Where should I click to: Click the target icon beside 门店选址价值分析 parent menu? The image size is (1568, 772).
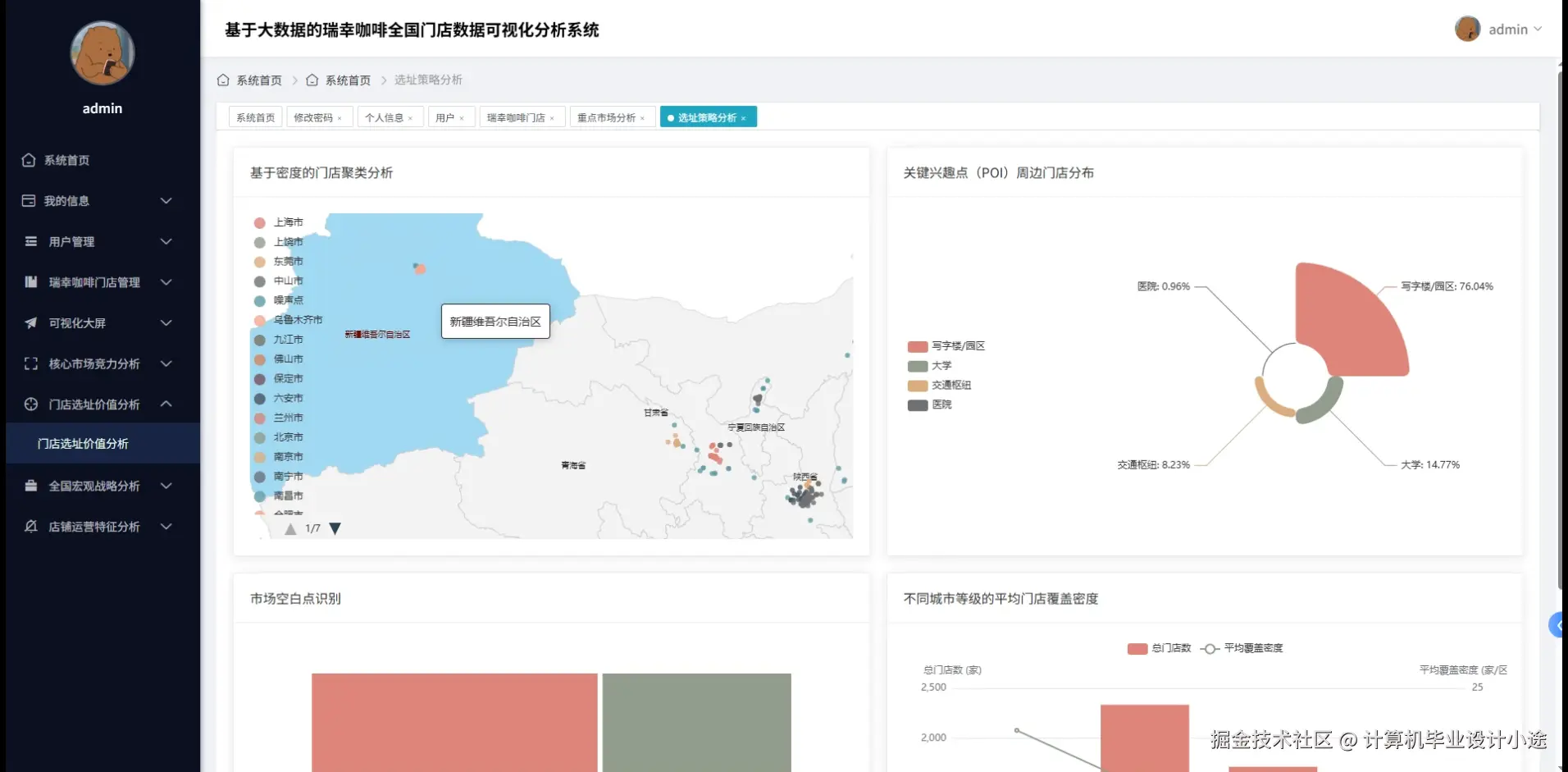pyautogui.click(x=31, y=404)
